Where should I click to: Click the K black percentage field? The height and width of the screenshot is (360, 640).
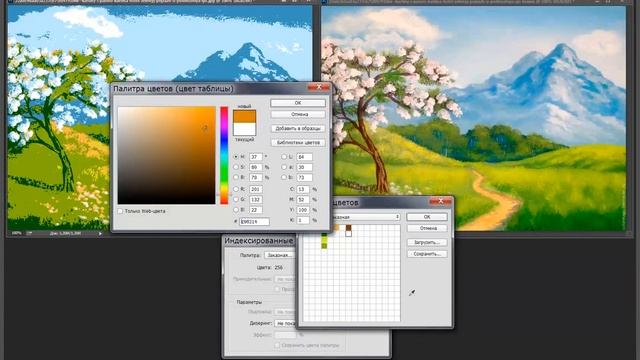click(303, 220)
